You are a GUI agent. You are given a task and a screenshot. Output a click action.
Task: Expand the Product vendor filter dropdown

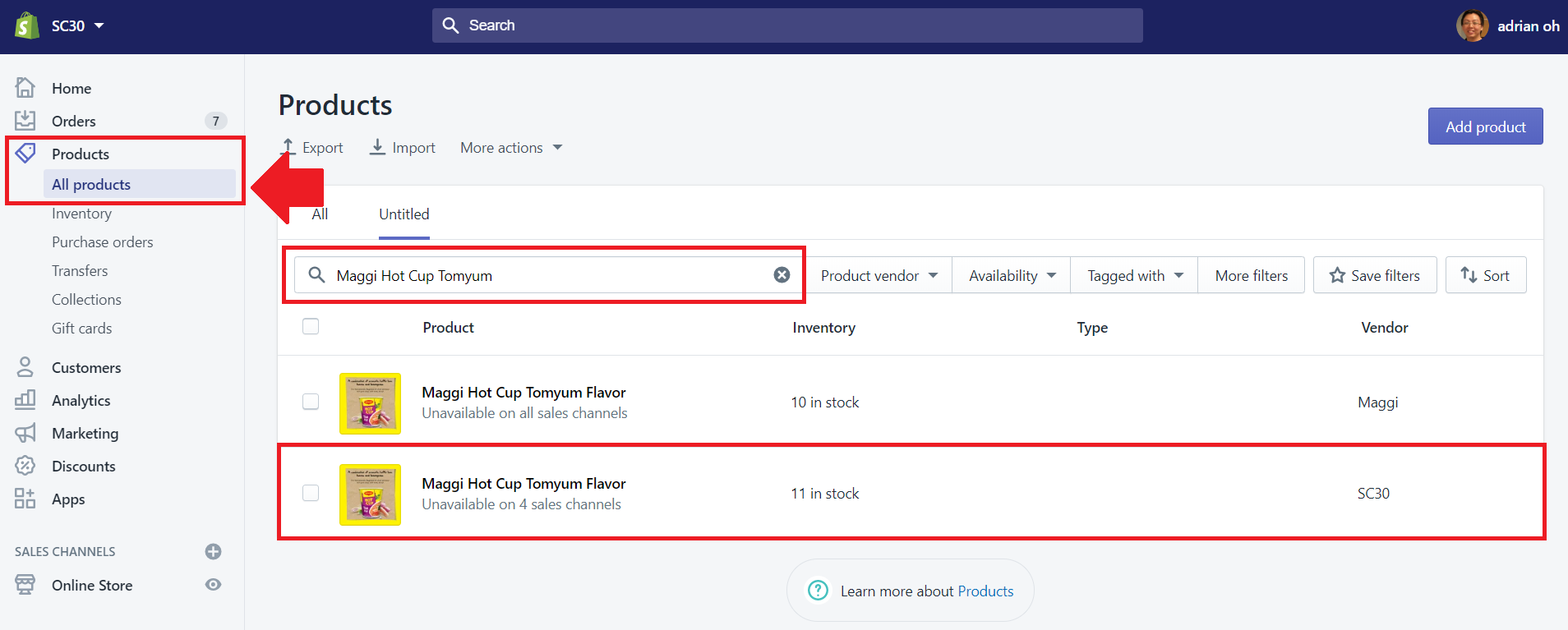click(x=879, y=276)
